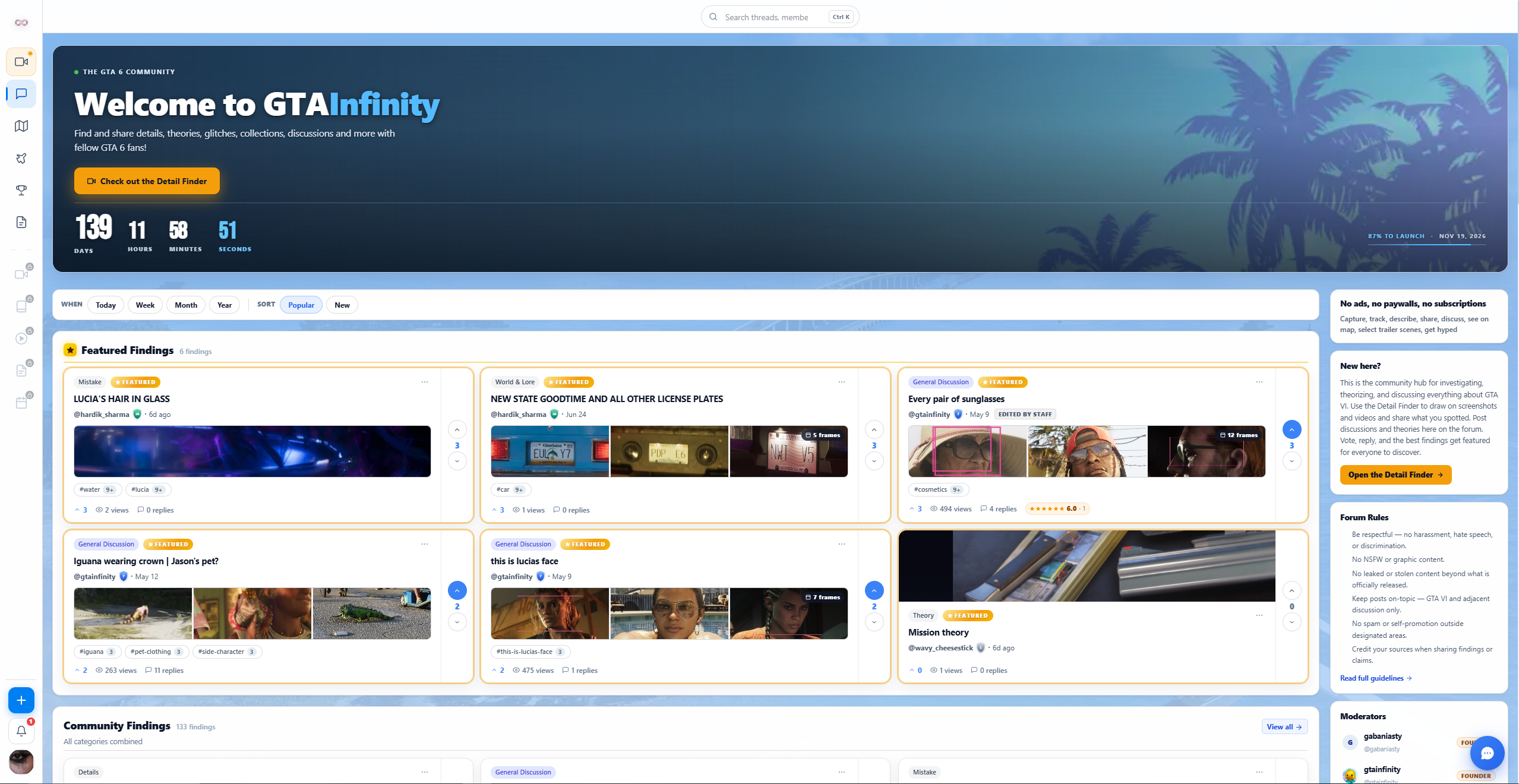Open the map icon in the sidebar
Screen dimensions: 1519x784
point(21,126)
